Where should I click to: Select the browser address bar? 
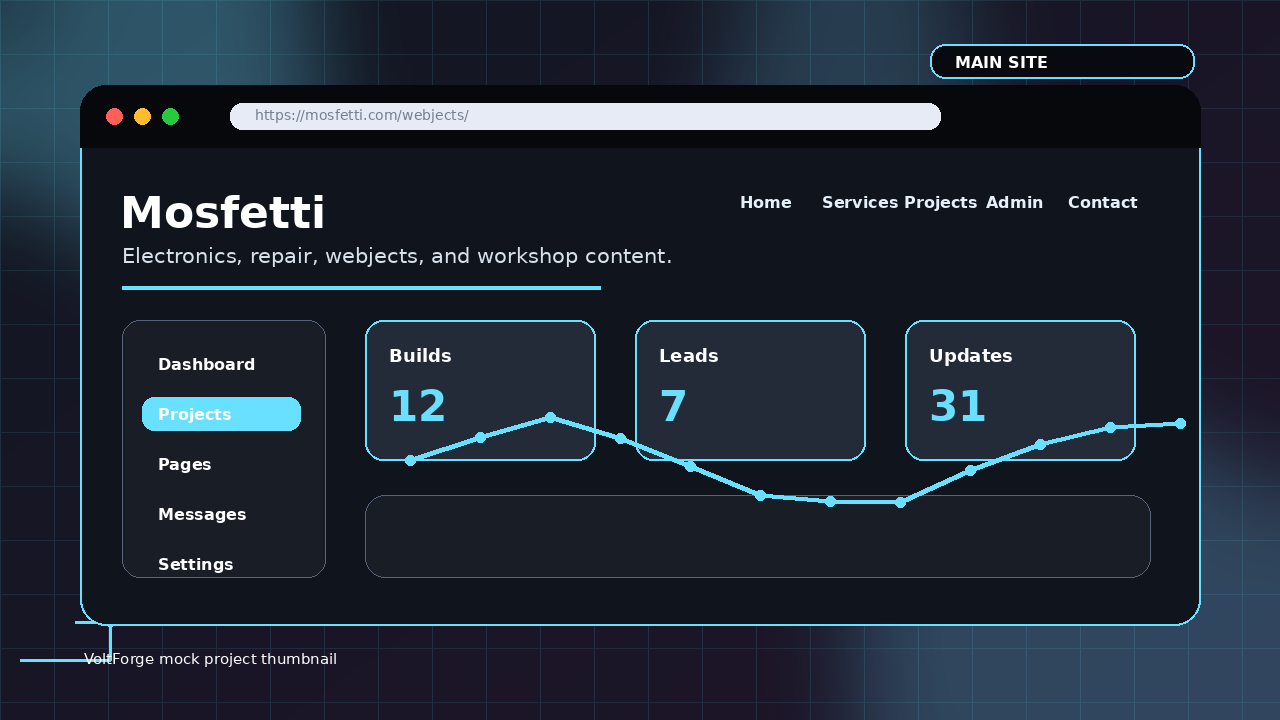coord(585,116)
